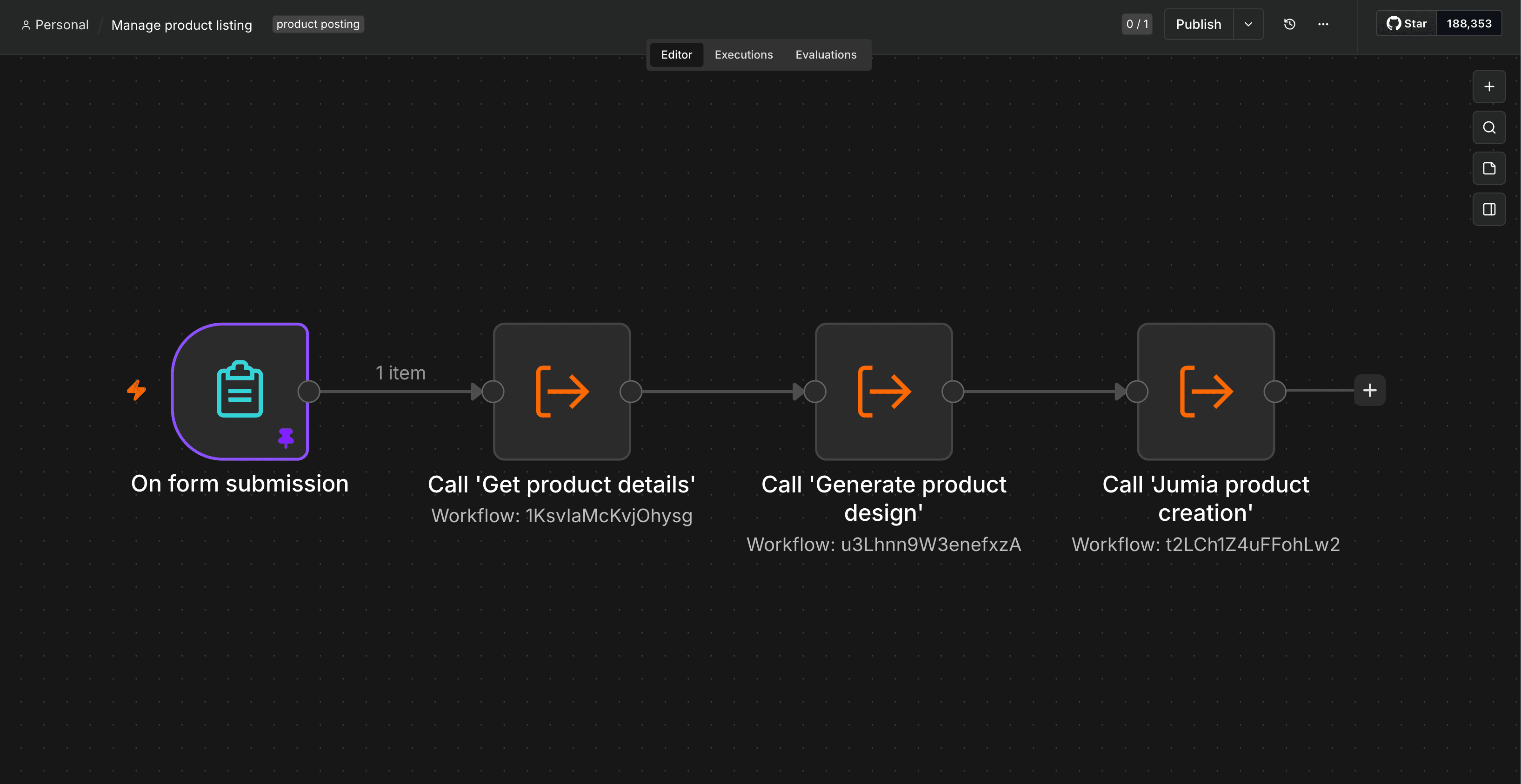
Task: Switch to the Evaluations tab
Action: (x=826, y=54)
